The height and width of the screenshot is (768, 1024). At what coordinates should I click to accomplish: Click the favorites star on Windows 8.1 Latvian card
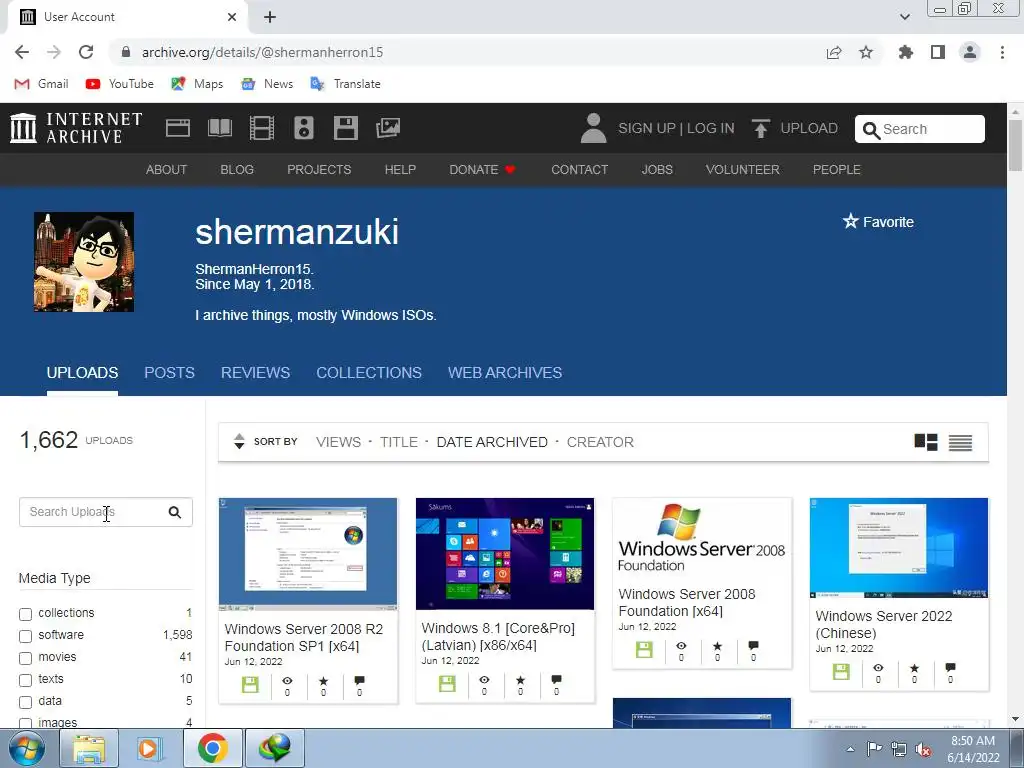pyautogui.click(x=520, y=680)
